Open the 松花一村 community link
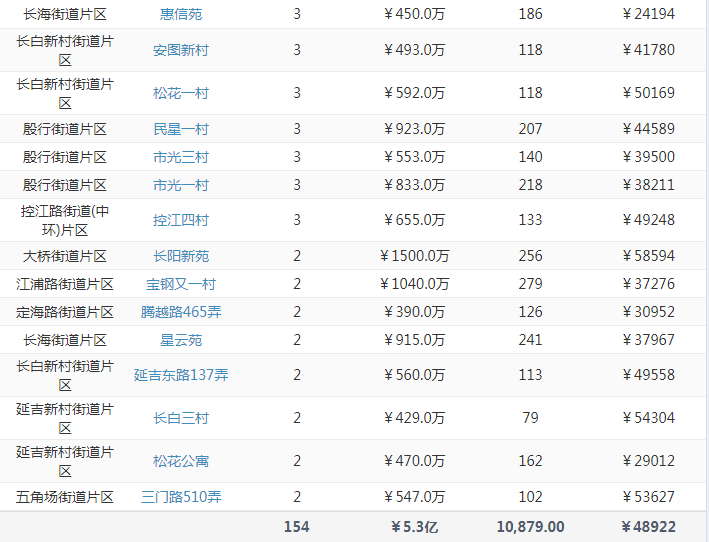This screenshot has width=709, height=542. [181, 93]
